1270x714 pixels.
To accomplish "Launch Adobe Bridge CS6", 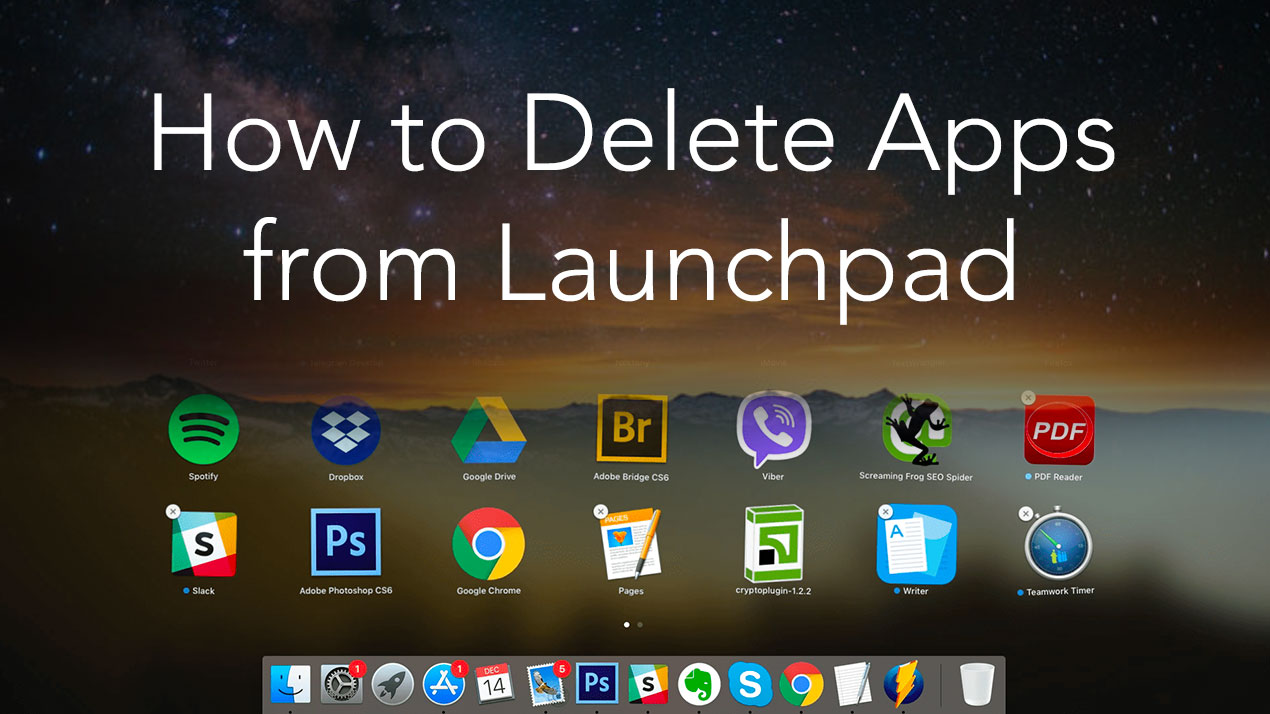I will pos(631,431).
